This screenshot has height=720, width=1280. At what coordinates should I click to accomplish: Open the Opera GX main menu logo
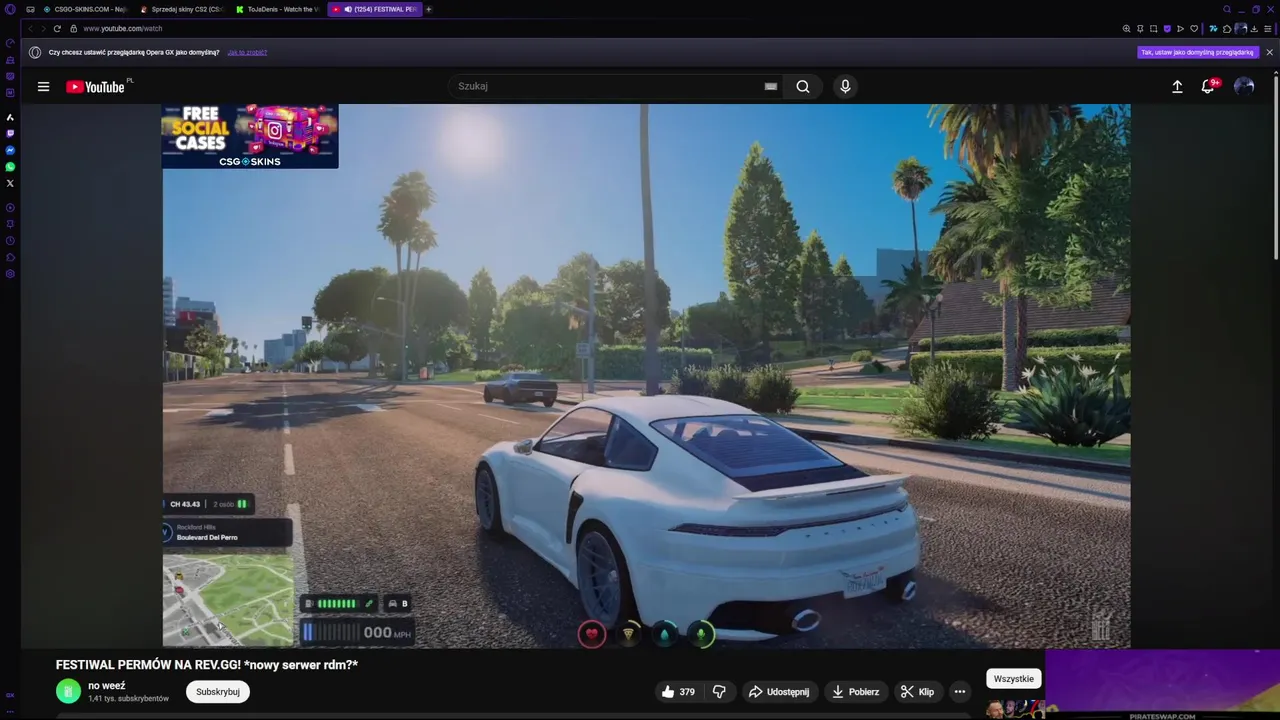(10, 9)
